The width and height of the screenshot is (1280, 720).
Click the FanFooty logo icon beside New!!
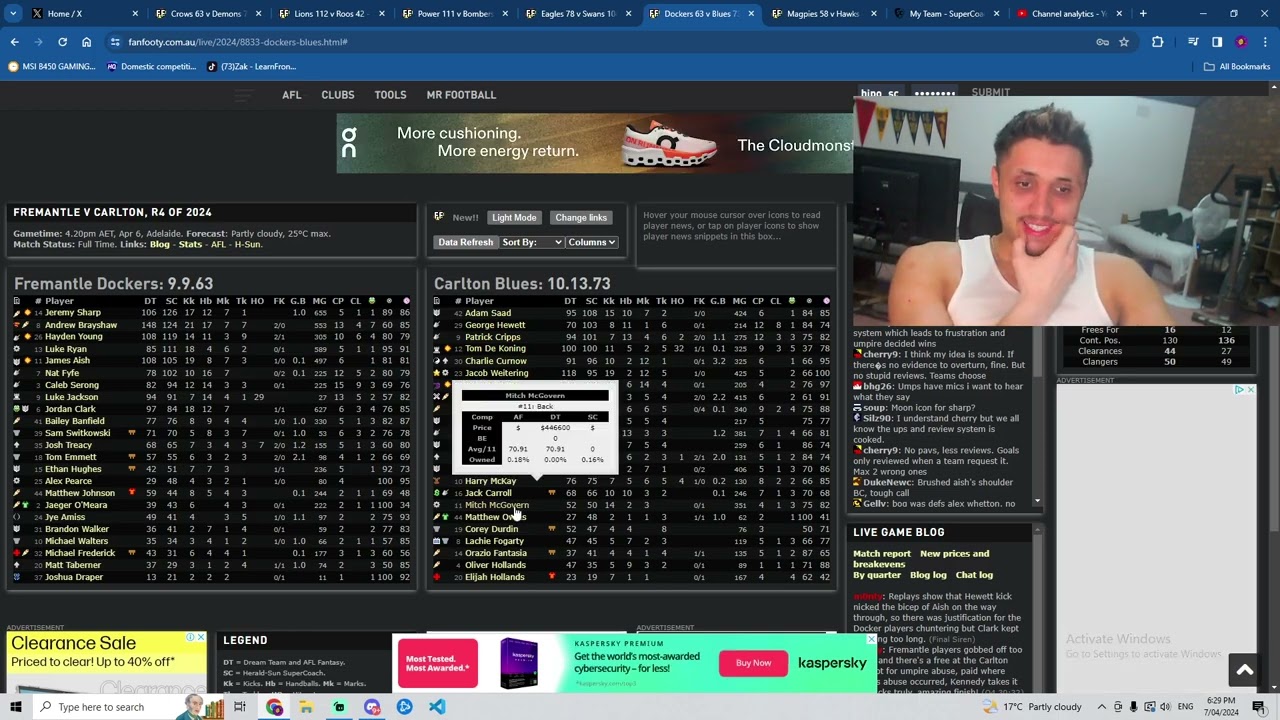[439, 217]
